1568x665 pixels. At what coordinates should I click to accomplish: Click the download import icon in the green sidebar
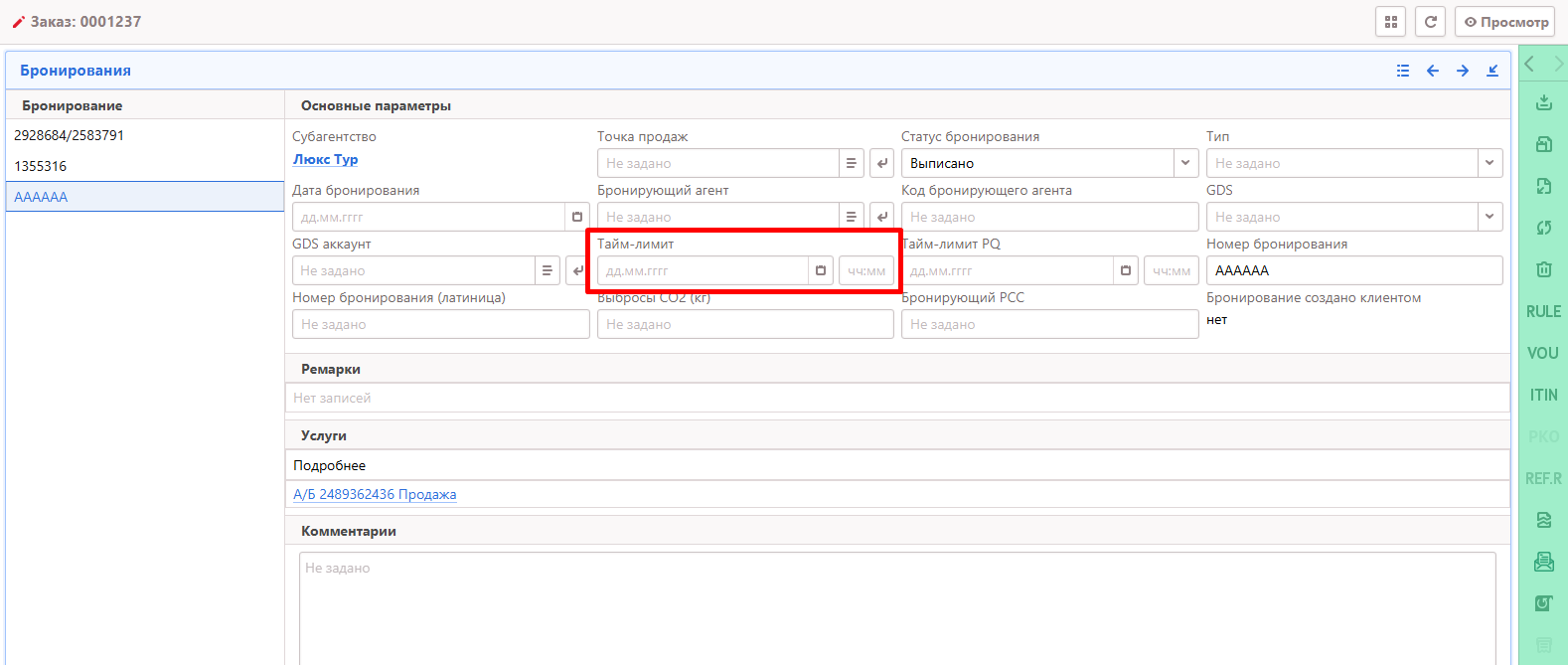(1543, 102)
